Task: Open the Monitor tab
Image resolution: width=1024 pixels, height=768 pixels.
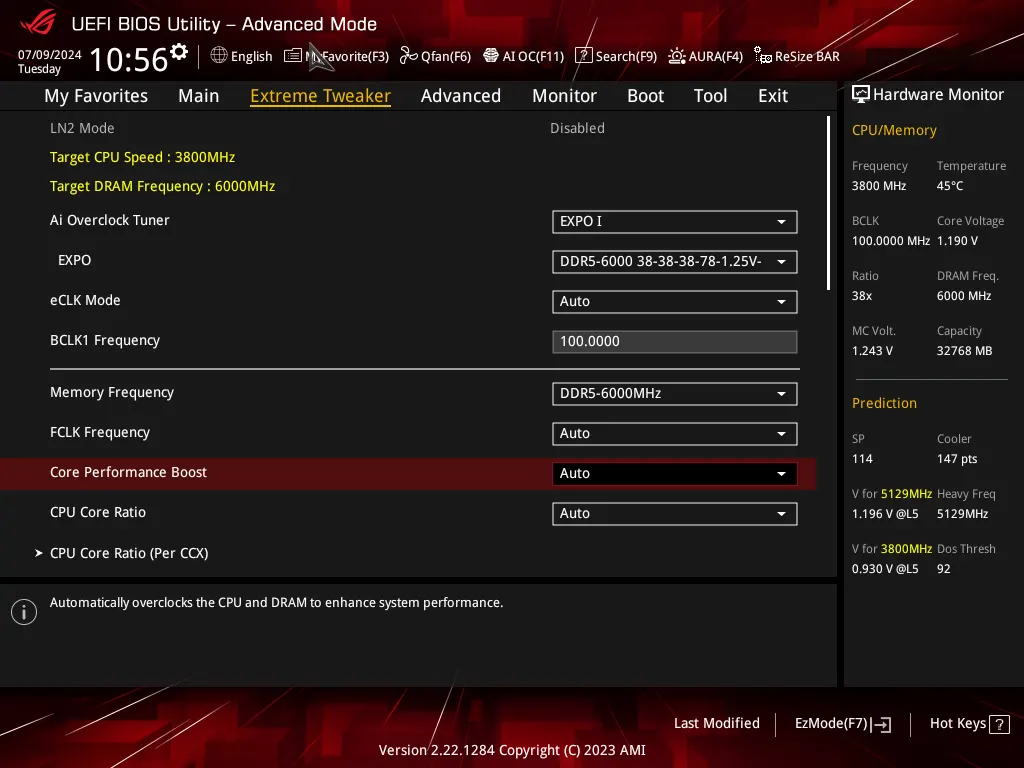Action: (x=564, y=95)
